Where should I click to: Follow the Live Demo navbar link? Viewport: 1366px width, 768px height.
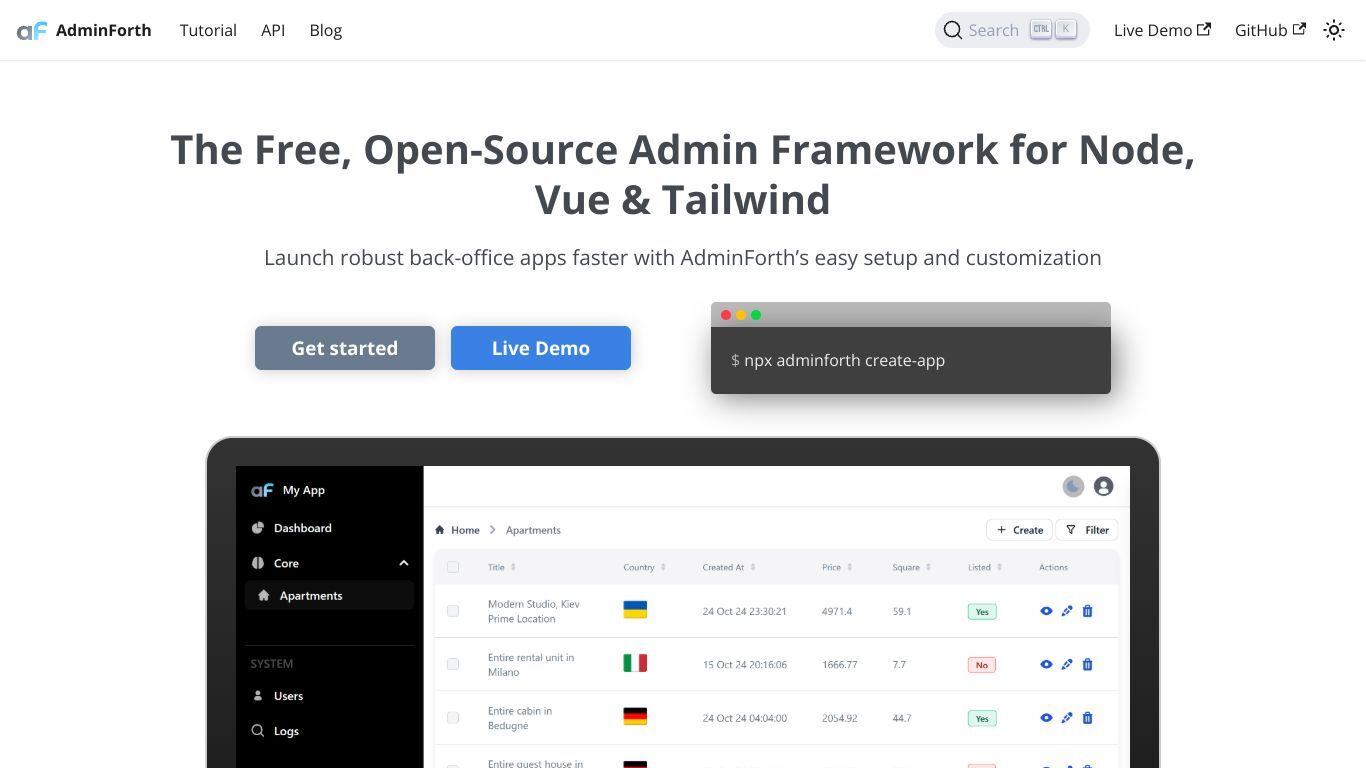(x=1162, y=30)
